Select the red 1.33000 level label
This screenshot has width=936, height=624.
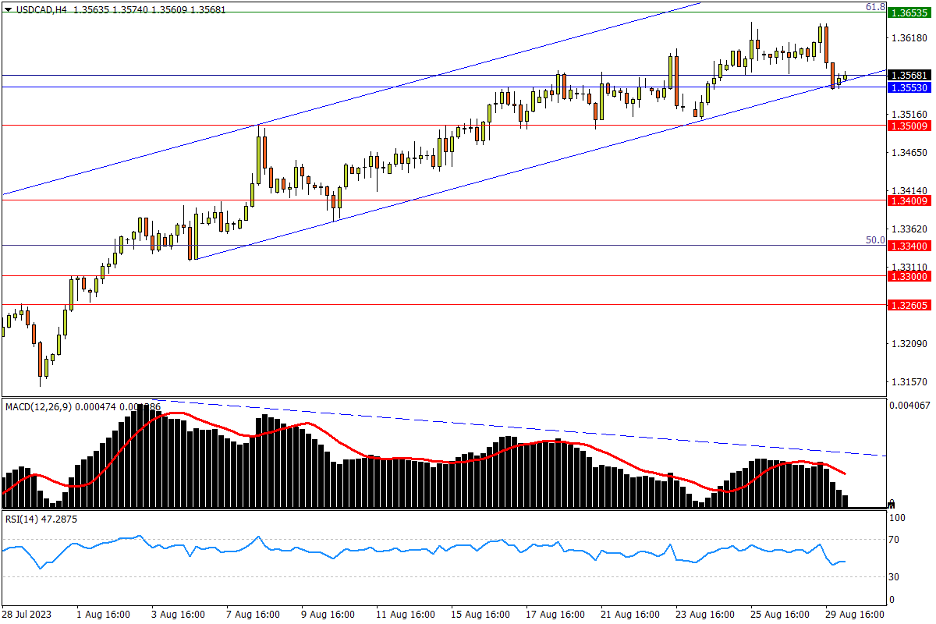tap(910, 276)
